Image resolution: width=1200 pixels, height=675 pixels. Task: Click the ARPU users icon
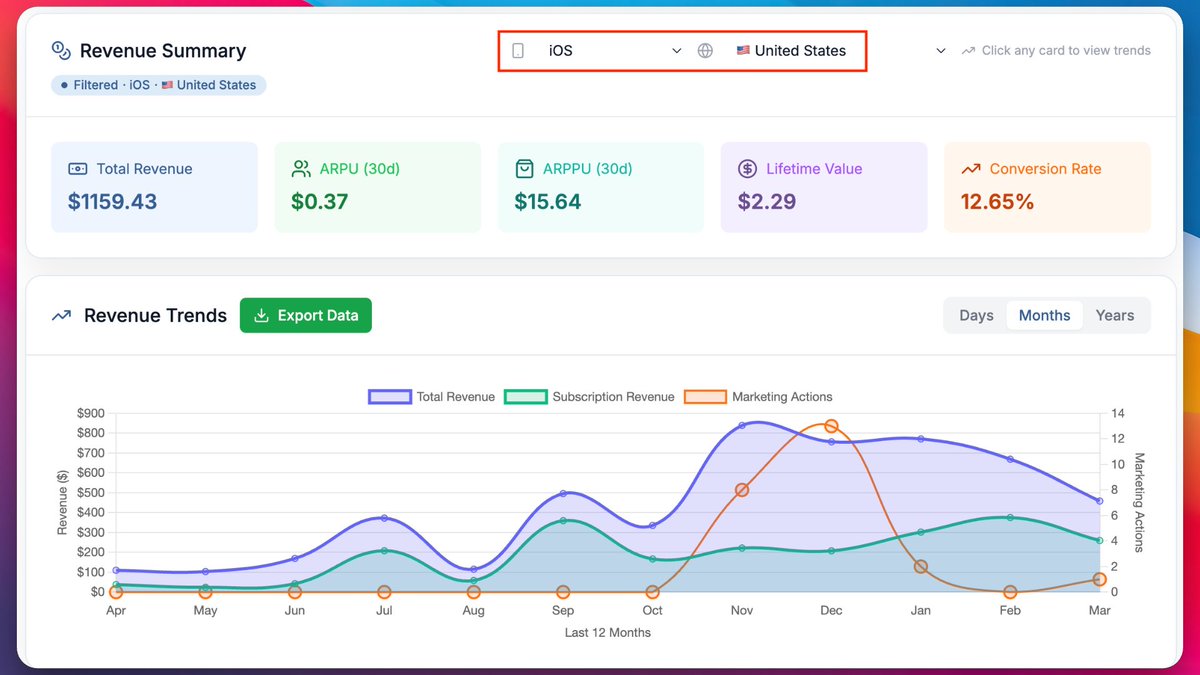coord(301,169)
